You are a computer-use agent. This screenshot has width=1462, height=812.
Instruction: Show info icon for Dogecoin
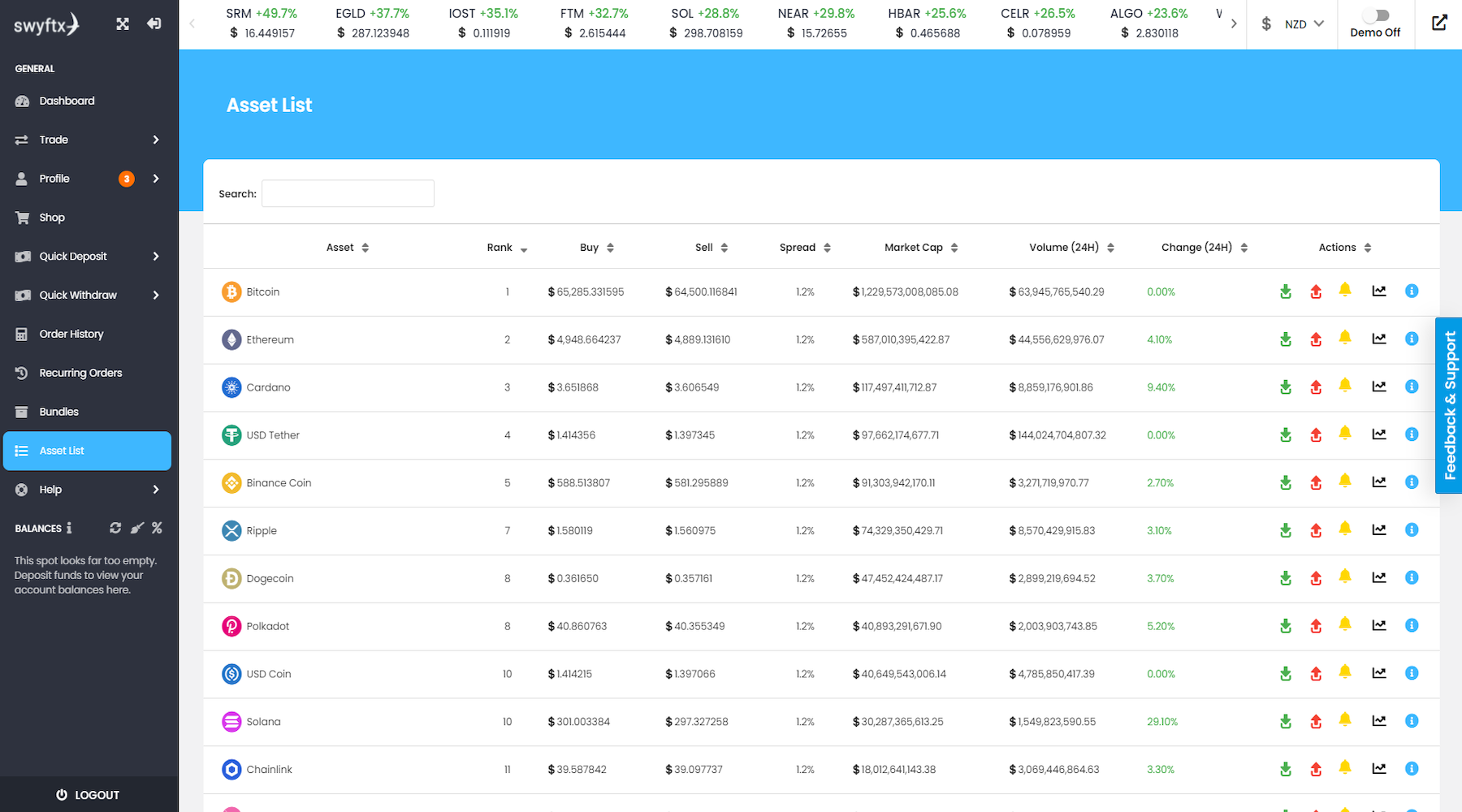[x=1412, y=578]
